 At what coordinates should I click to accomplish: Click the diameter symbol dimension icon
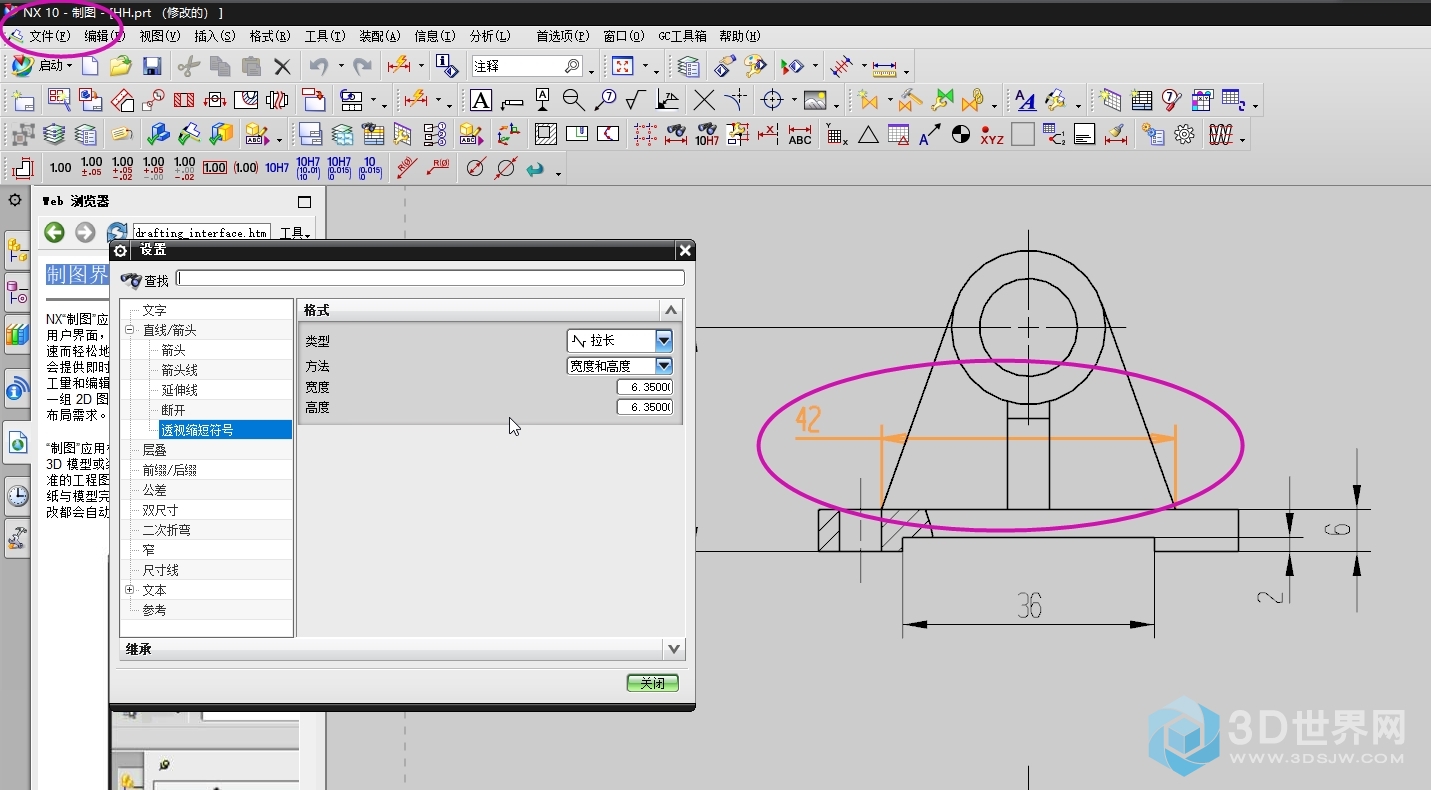(x=475, y=168)
